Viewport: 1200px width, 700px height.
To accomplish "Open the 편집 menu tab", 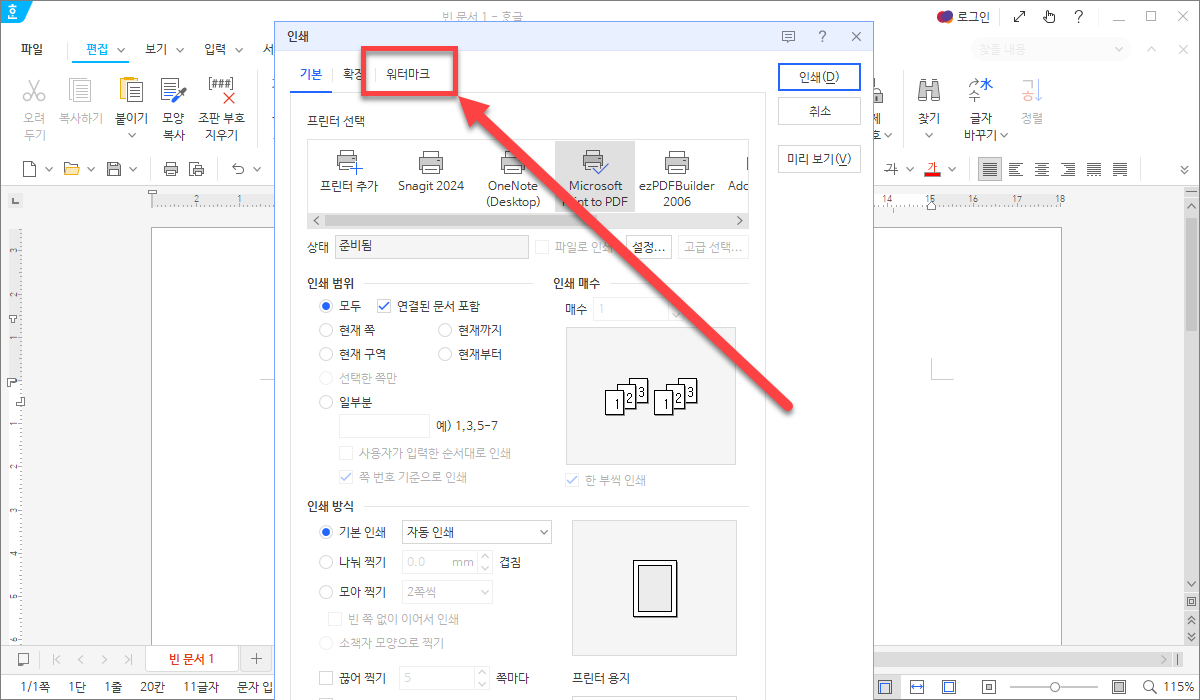I will click(97, 49).
